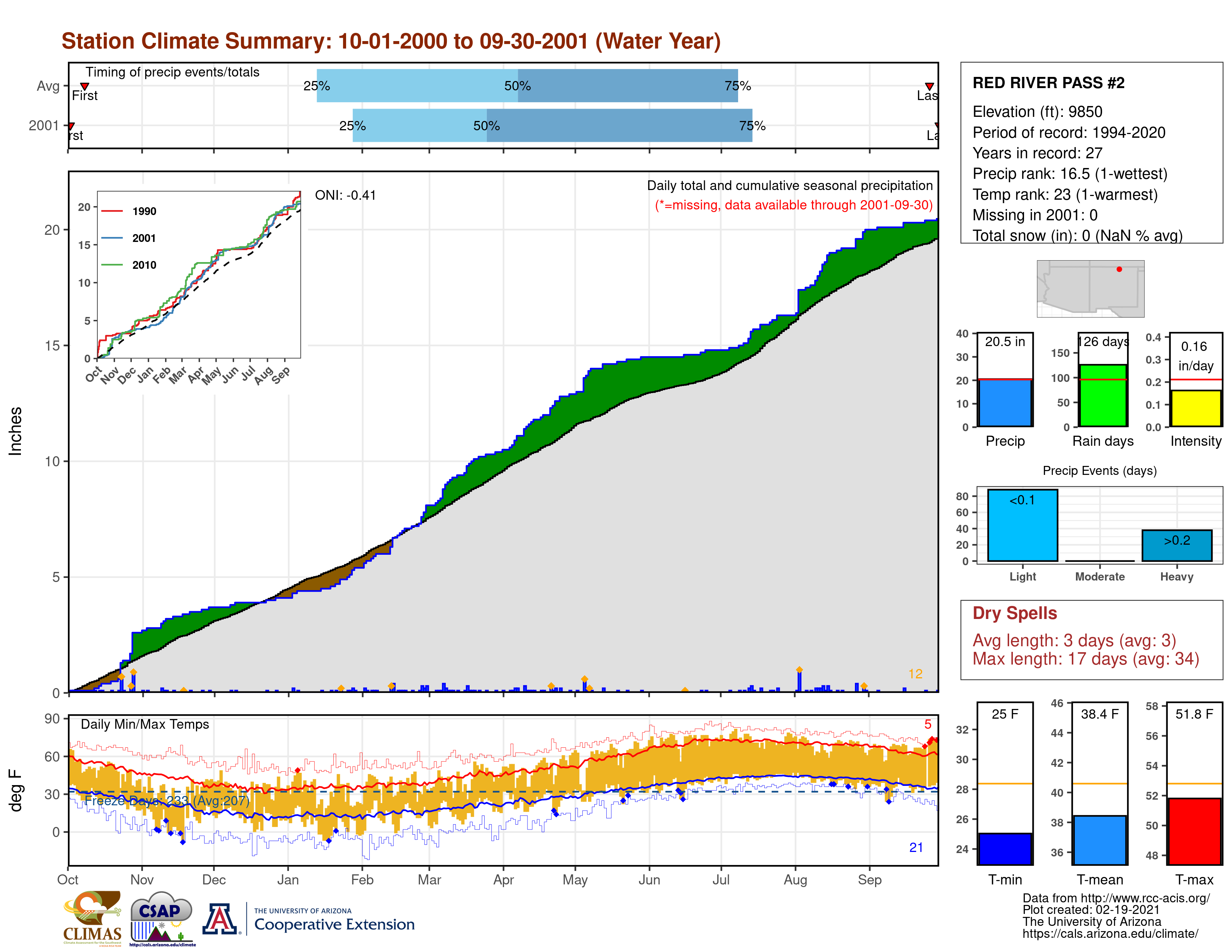Click the green 2010 legend line

112,265
